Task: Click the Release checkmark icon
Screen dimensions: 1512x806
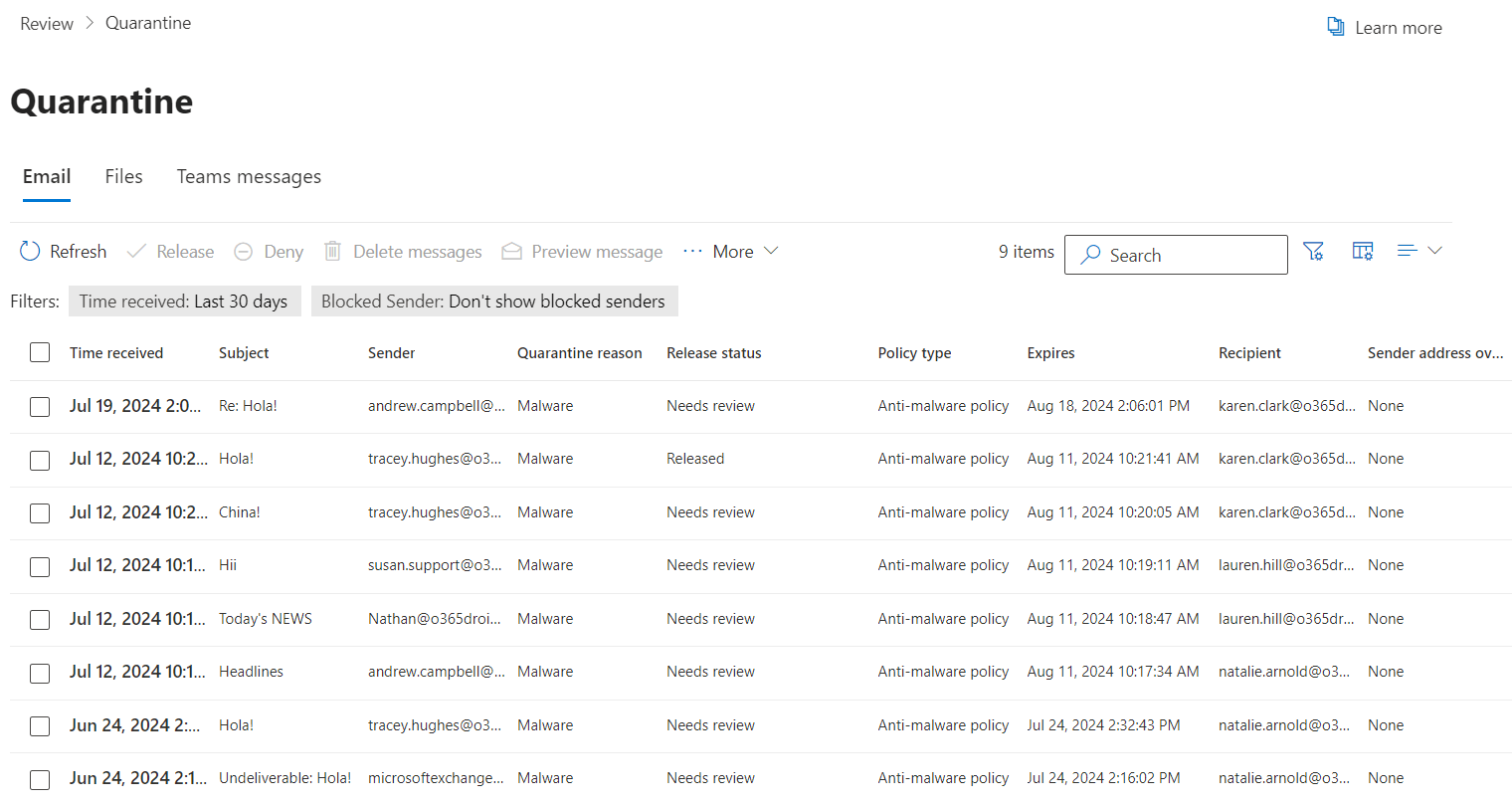Action: (135, 251)
